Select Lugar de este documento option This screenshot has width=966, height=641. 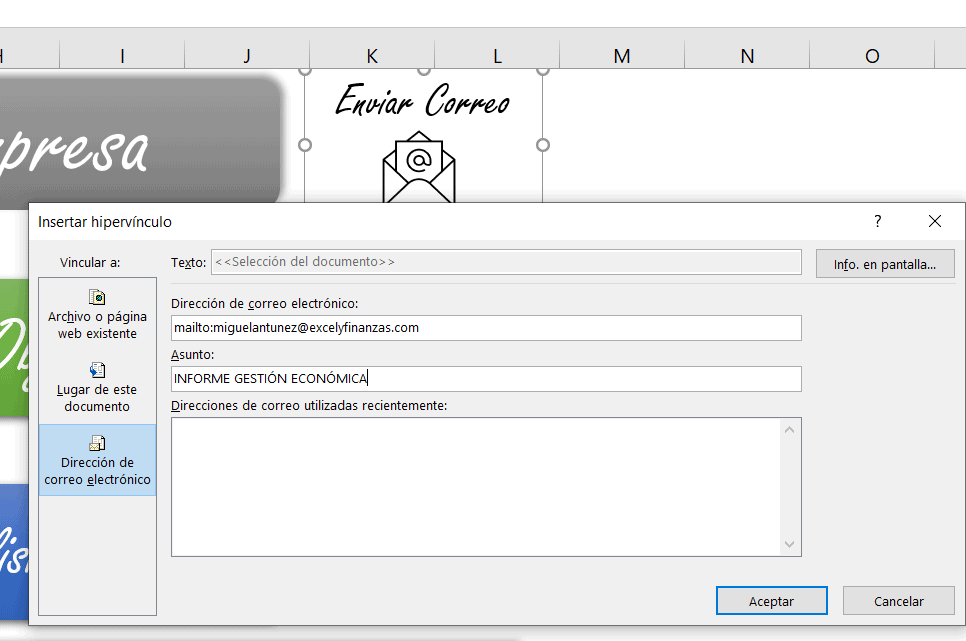[x=97, y=388]
